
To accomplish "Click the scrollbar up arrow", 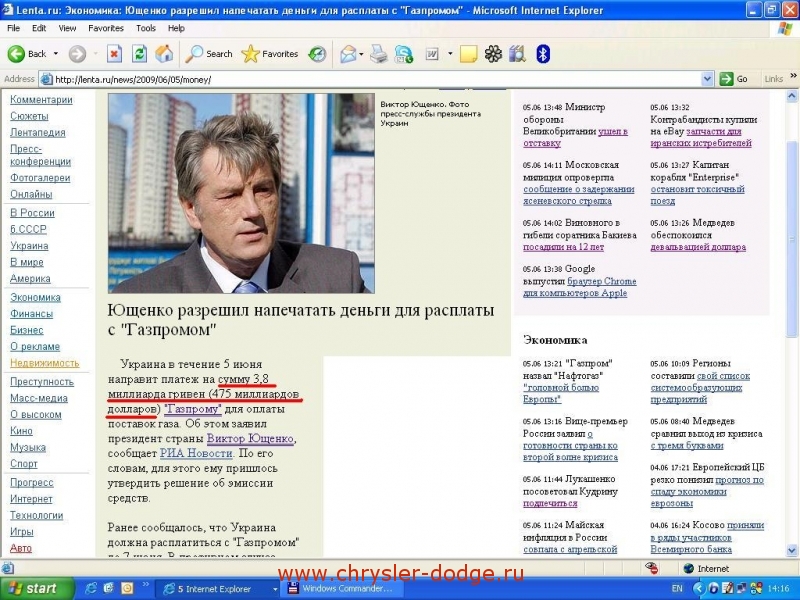I will pyautogui.click(x=792, y=95).
